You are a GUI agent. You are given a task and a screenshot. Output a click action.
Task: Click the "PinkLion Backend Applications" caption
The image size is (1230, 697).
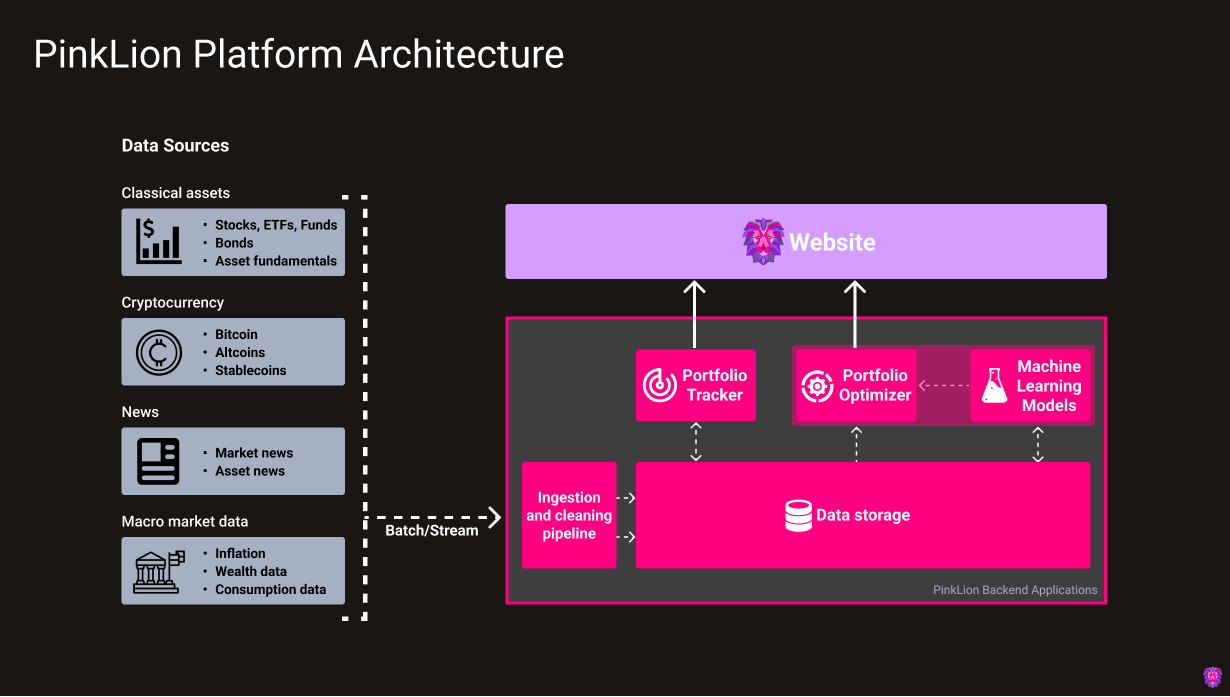click(x=1015, y=590)
